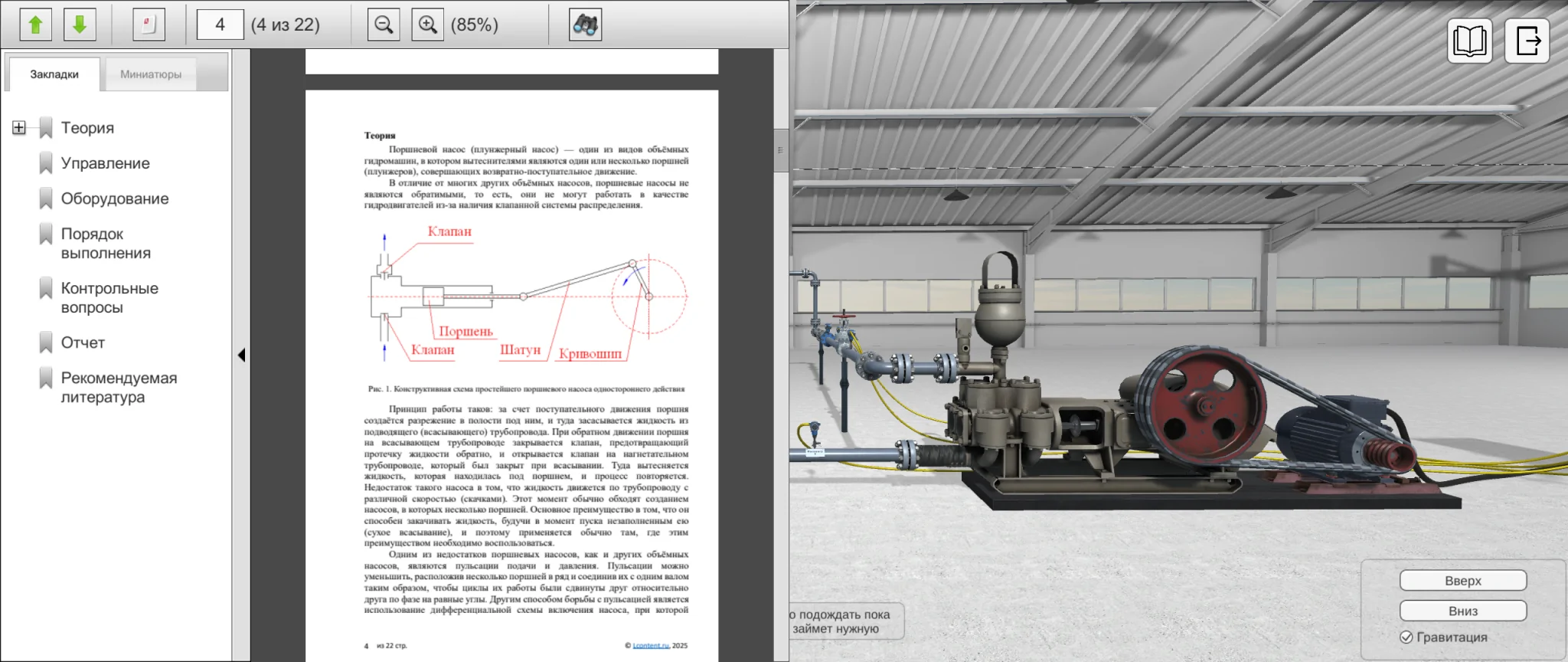Toggle the Гравитация checkbox
The width and height of the screenshot is (1568, 662).
coord(1406,637)
